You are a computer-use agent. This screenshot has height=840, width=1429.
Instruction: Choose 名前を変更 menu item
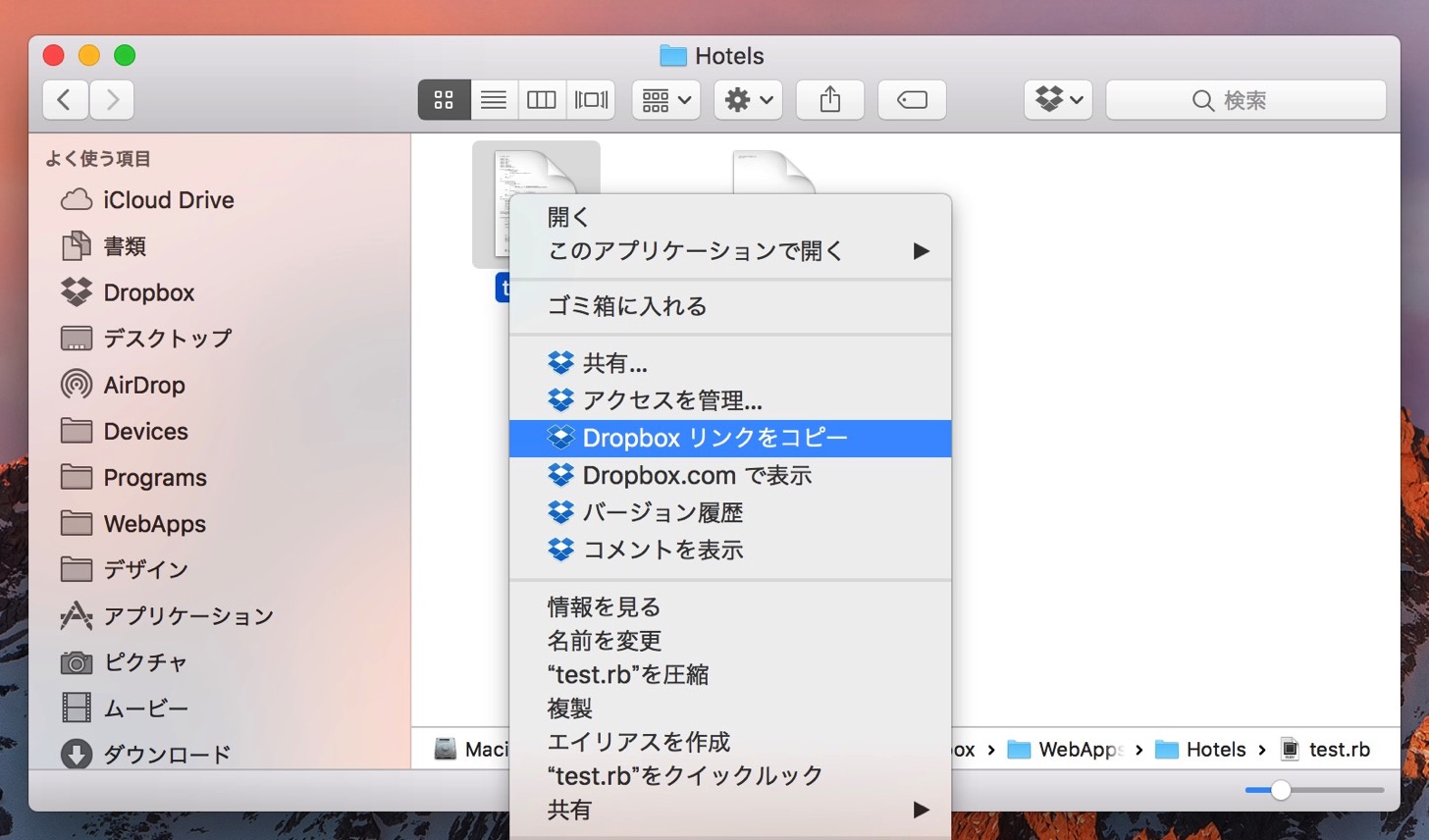point(730,641)
